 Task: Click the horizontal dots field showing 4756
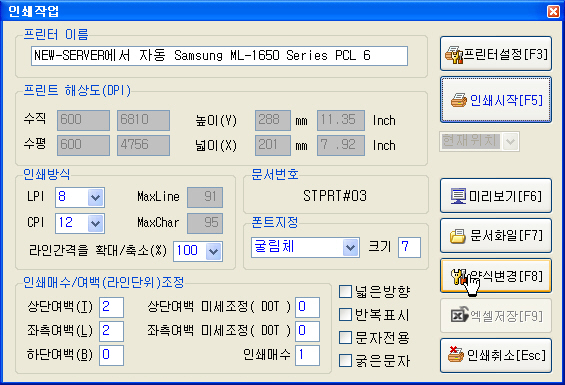143,145
